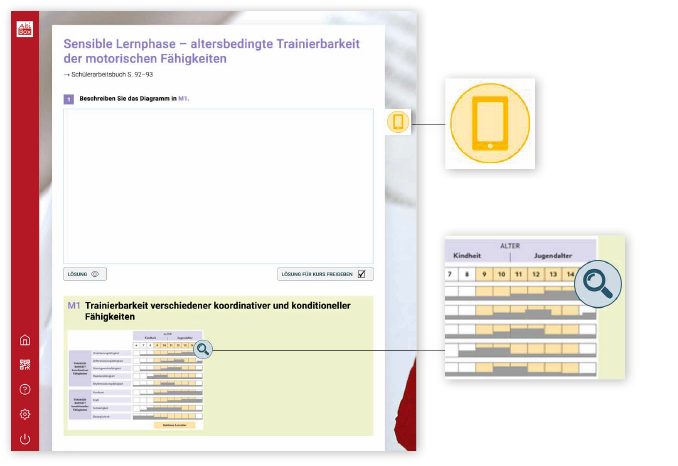This screenshot has height=466, width=678.
Task: Tick the 'Lösung für Kurs freigeben' checkbox
Action: tap(363, 274)
